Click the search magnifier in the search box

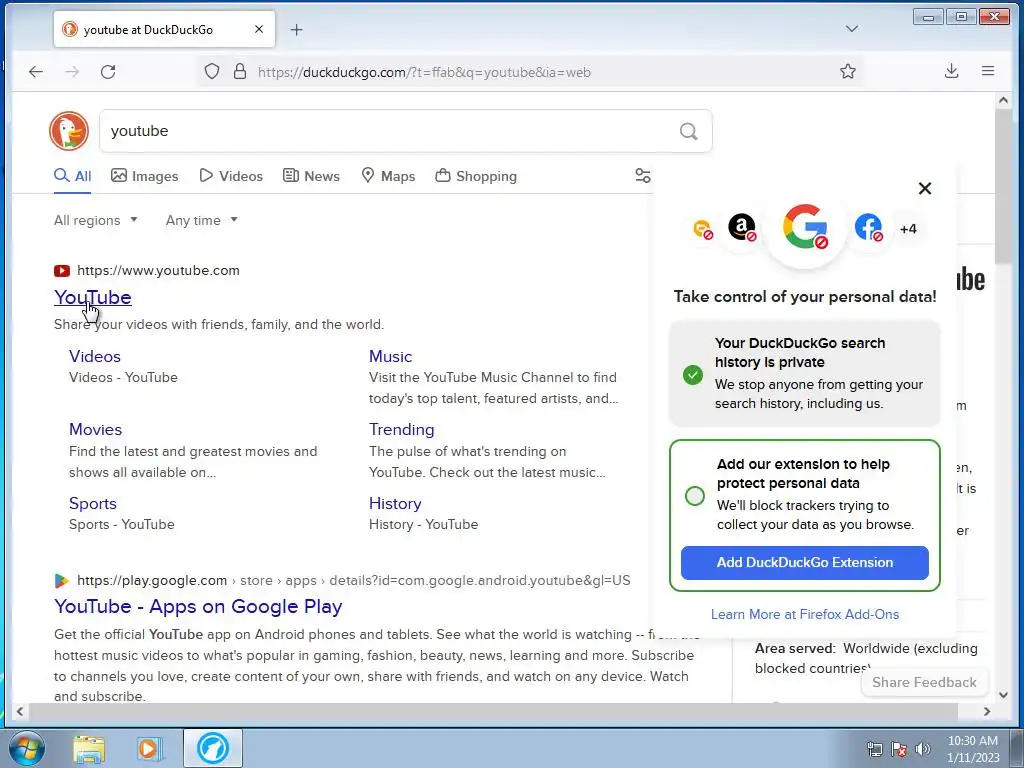point(688,131)
